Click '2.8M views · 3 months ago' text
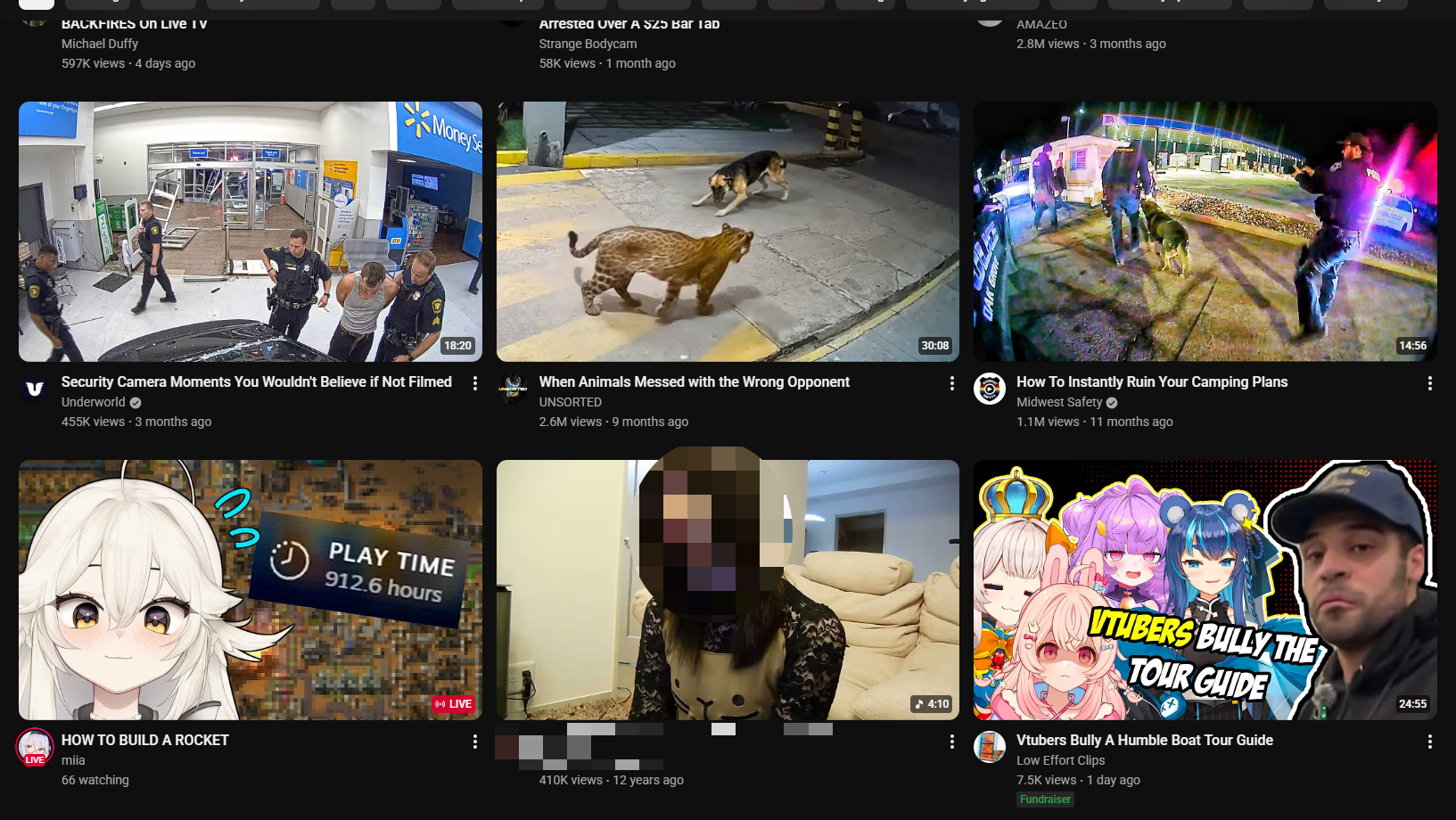This screenshot has height=820, width=1456. coord(1091,44)
